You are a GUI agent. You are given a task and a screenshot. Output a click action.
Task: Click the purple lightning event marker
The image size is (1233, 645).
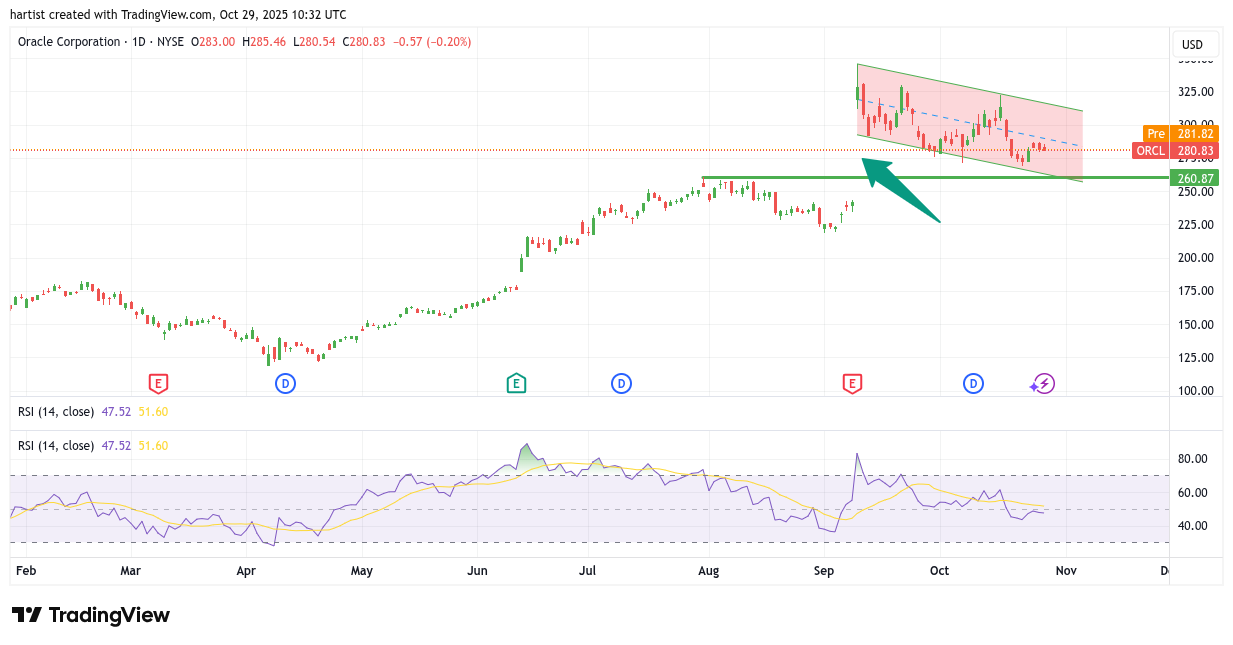pyautogui.click(x=1043, y=383)
